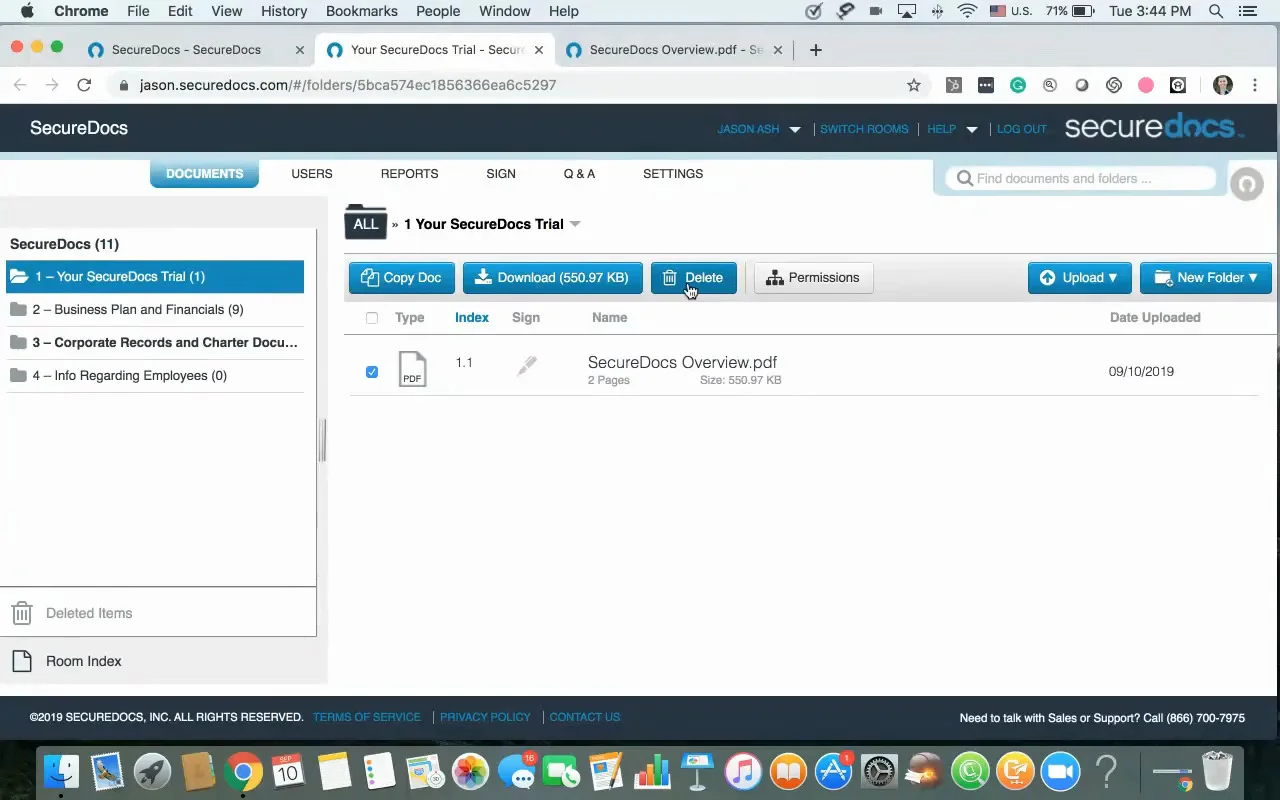Sort by the Name column header
The height and width of the screenshot is (800, 1280).
point(609,317)
